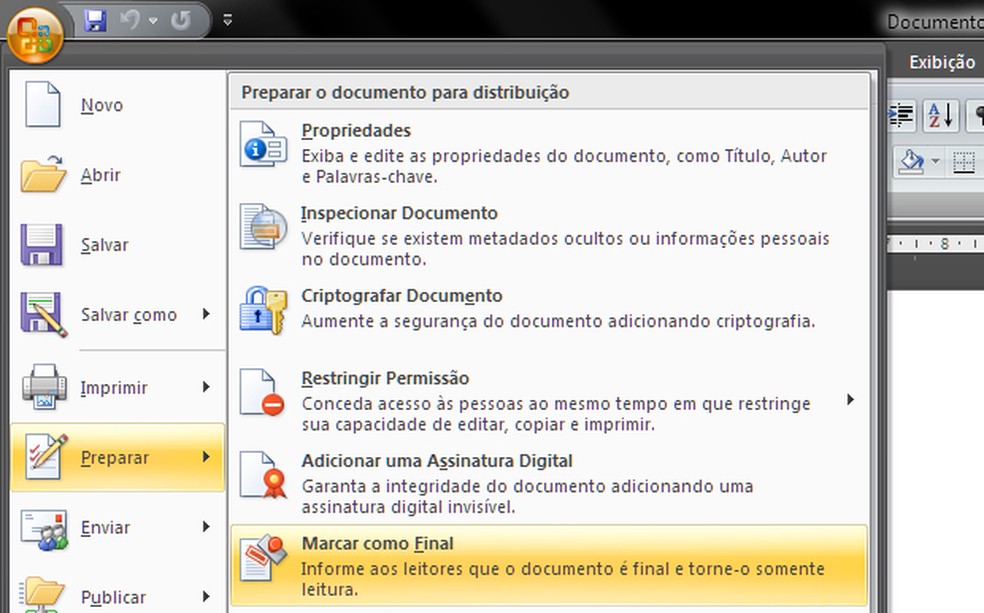Click the horizontal ruler above the document
The image size is (984, 613).
pos(935,242)
